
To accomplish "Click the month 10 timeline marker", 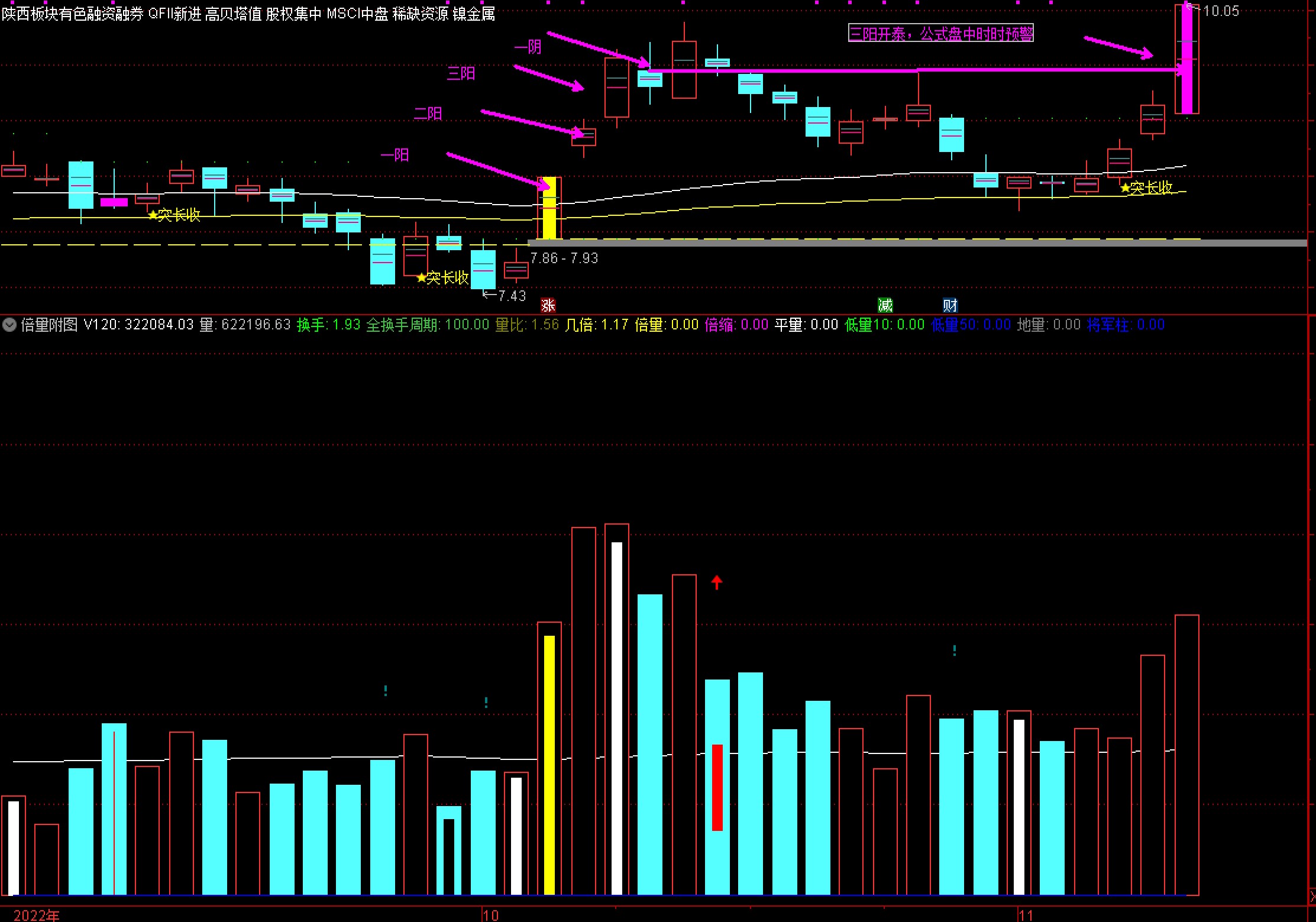I will (x=490, y=915).
